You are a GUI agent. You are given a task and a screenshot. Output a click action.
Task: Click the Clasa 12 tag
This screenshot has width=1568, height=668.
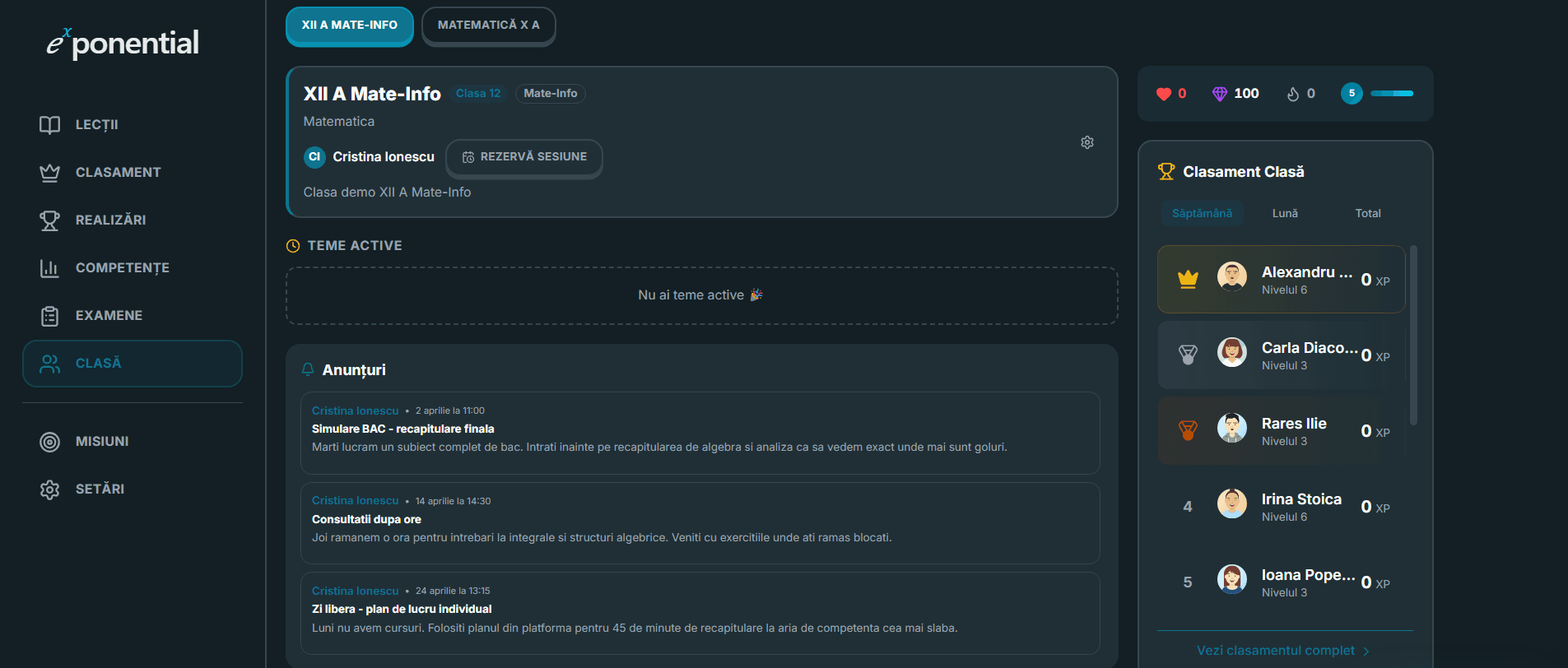point(478,94)
